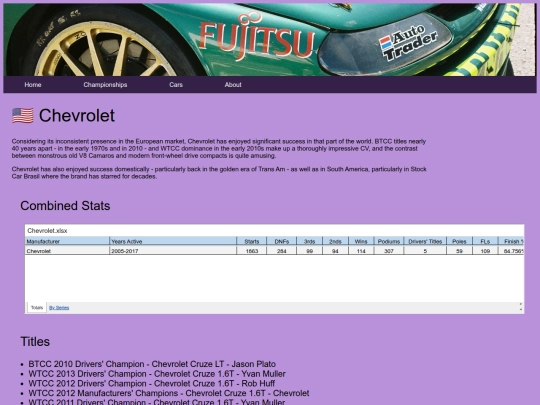The image size is (540, 405).
Task: Select the Wins column header
Action: click(x=361, y=241)
